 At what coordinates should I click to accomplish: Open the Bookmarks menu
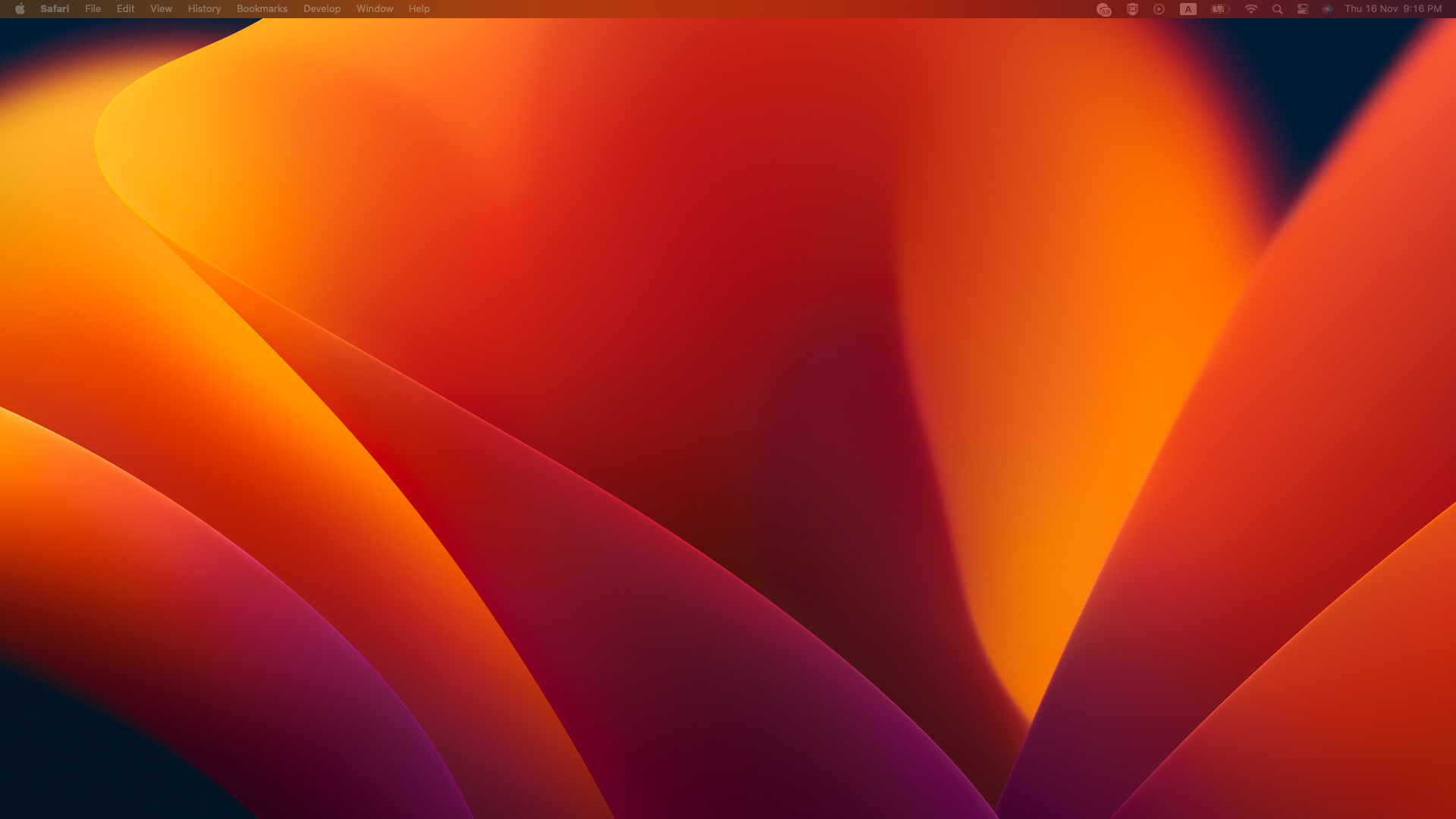[x=262, y=9]
